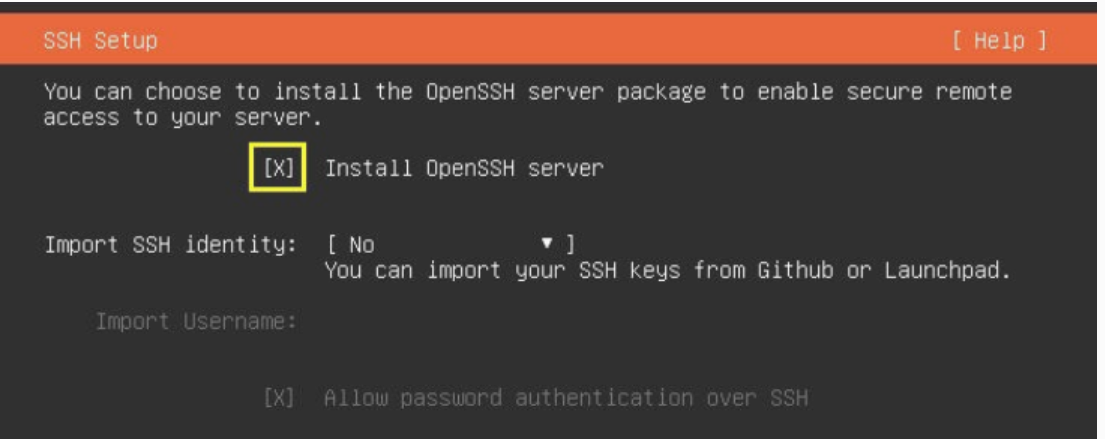The height and width of the screenshot is (439, 1105).
Task: Click the OpenSSH server package description line
Action: (x=528, y=92)
